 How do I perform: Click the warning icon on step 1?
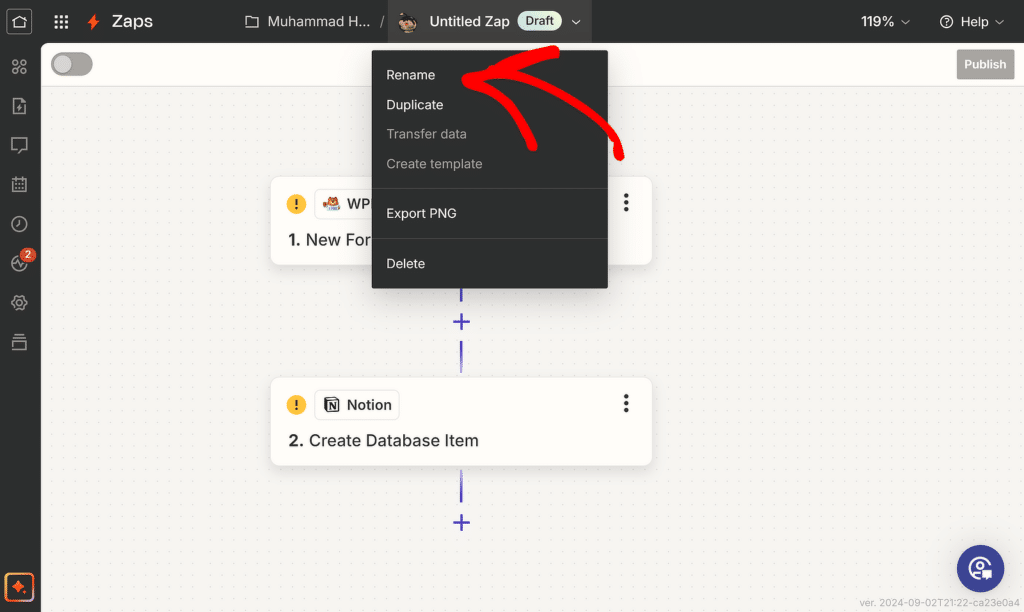click(x=296, y=204)
